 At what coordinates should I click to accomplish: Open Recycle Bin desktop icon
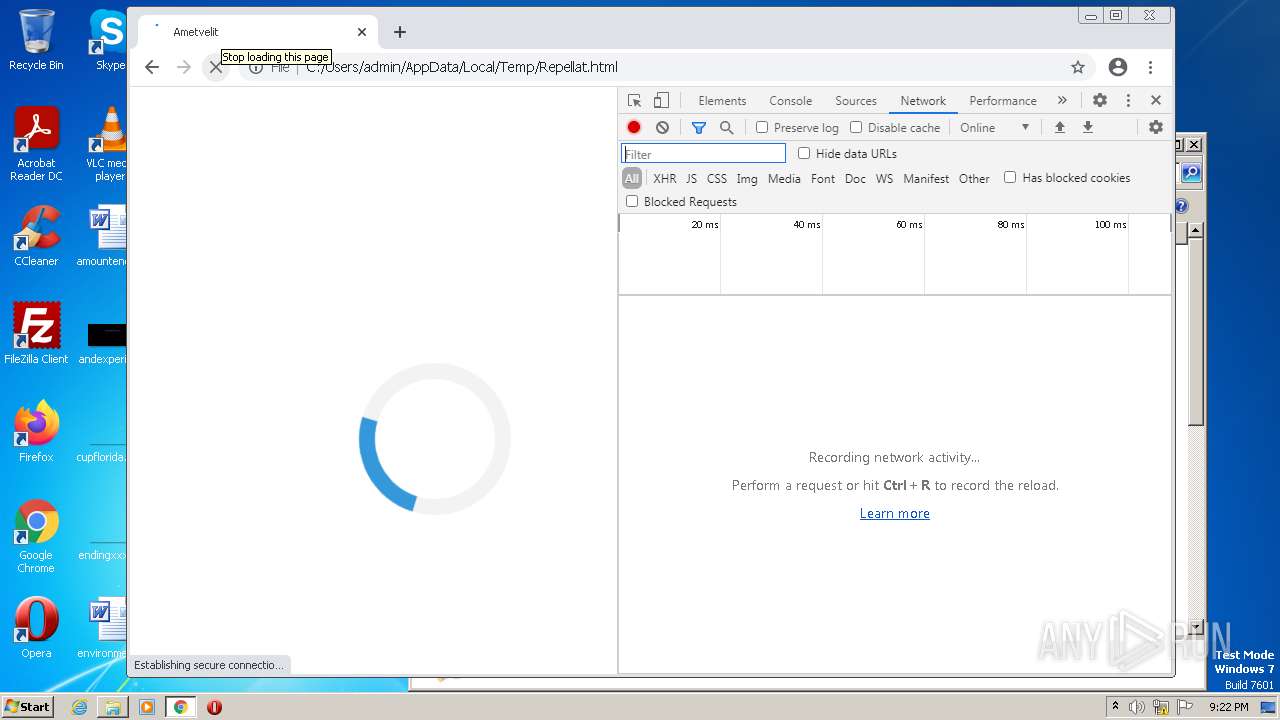(x=36, y=40)
